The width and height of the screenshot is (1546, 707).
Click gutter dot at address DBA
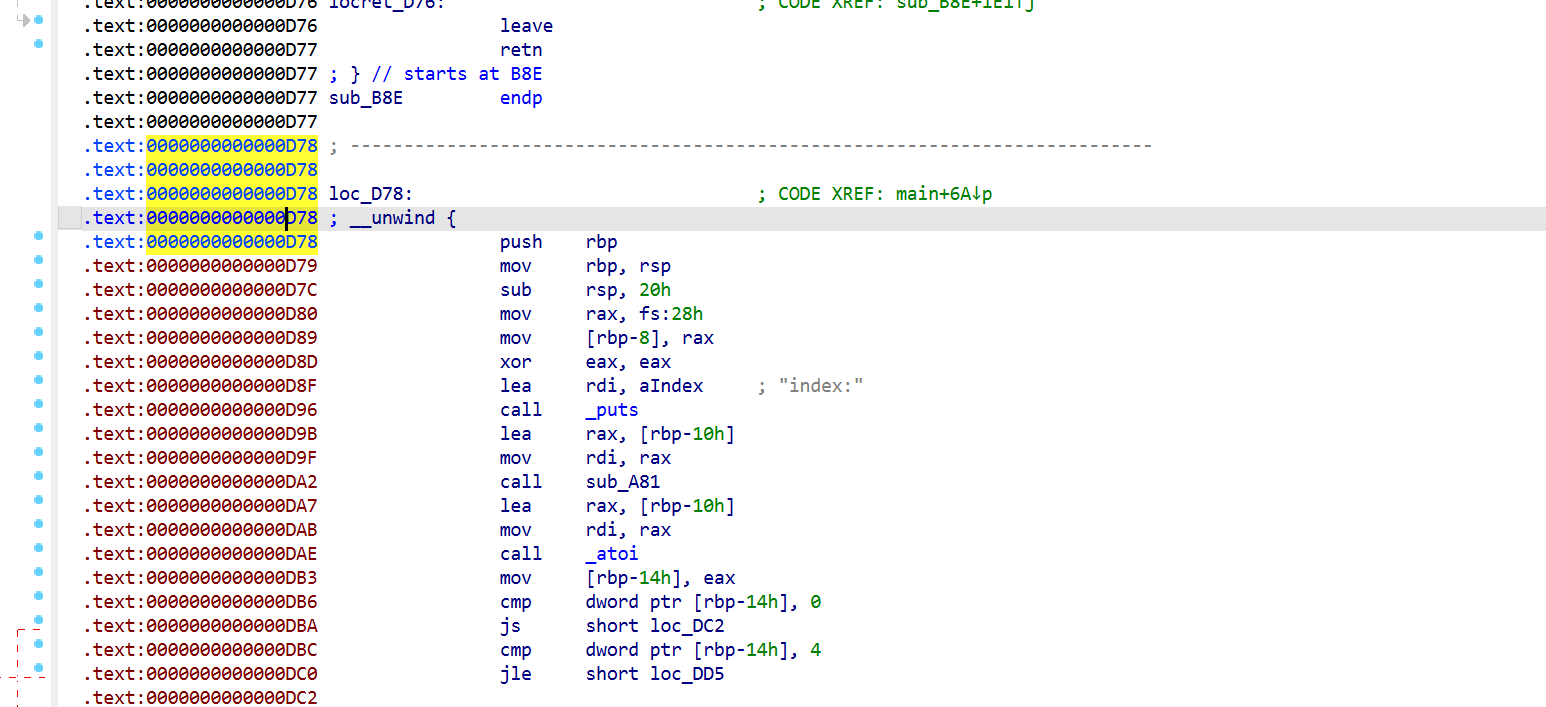point(39,620)
